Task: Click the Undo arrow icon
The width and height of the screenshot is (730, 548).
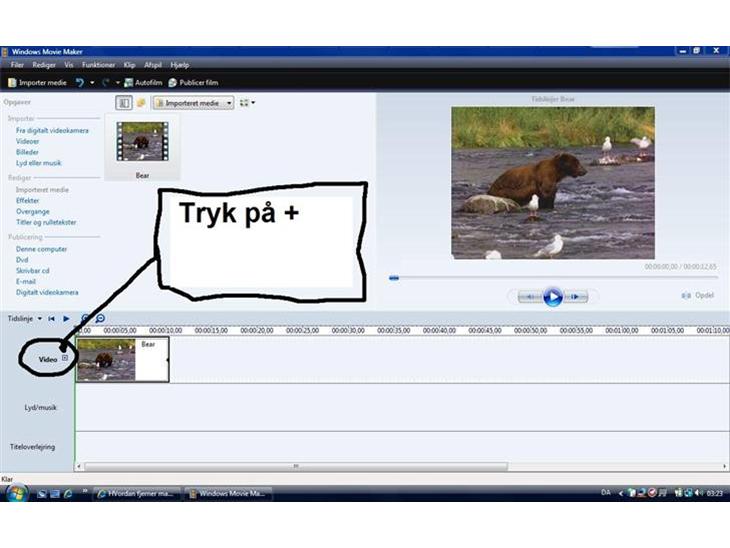Action: point(80,82)
